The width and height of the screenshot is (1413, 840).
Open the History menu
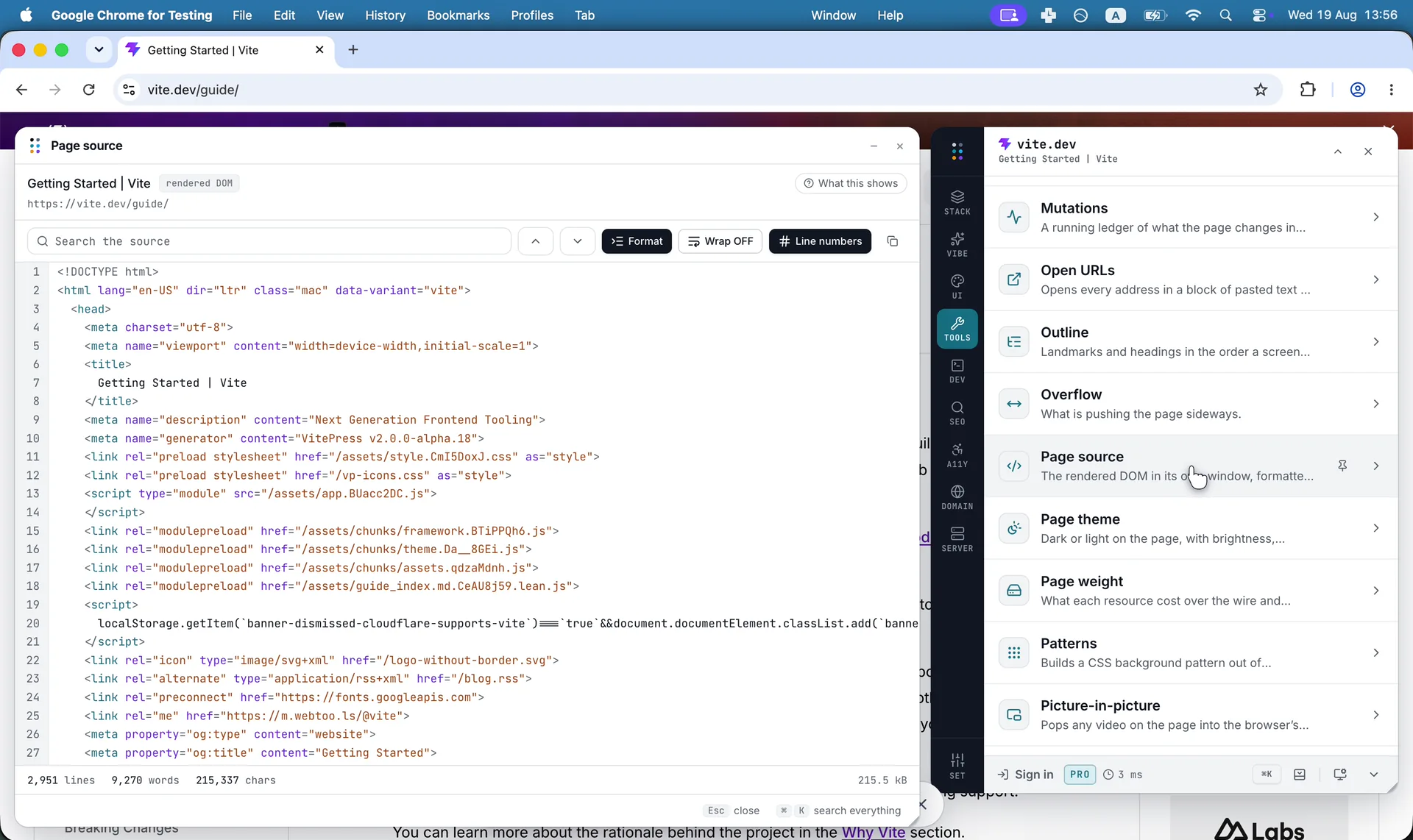[385, 15]
